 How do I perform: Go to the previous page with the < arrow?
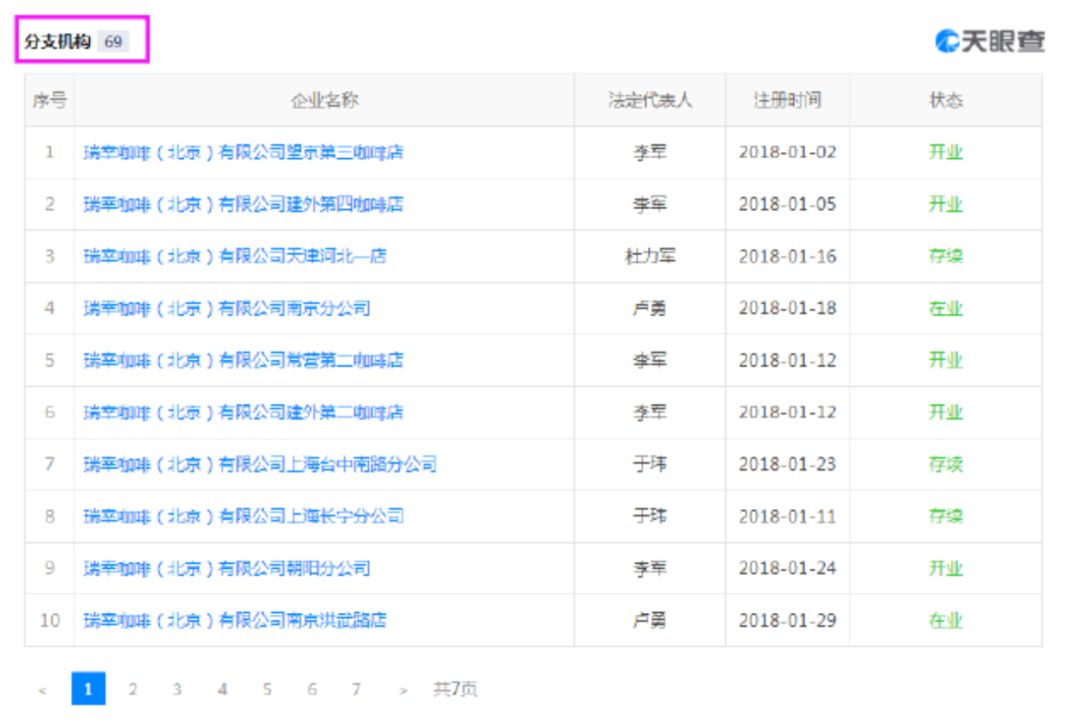[43, 690]
